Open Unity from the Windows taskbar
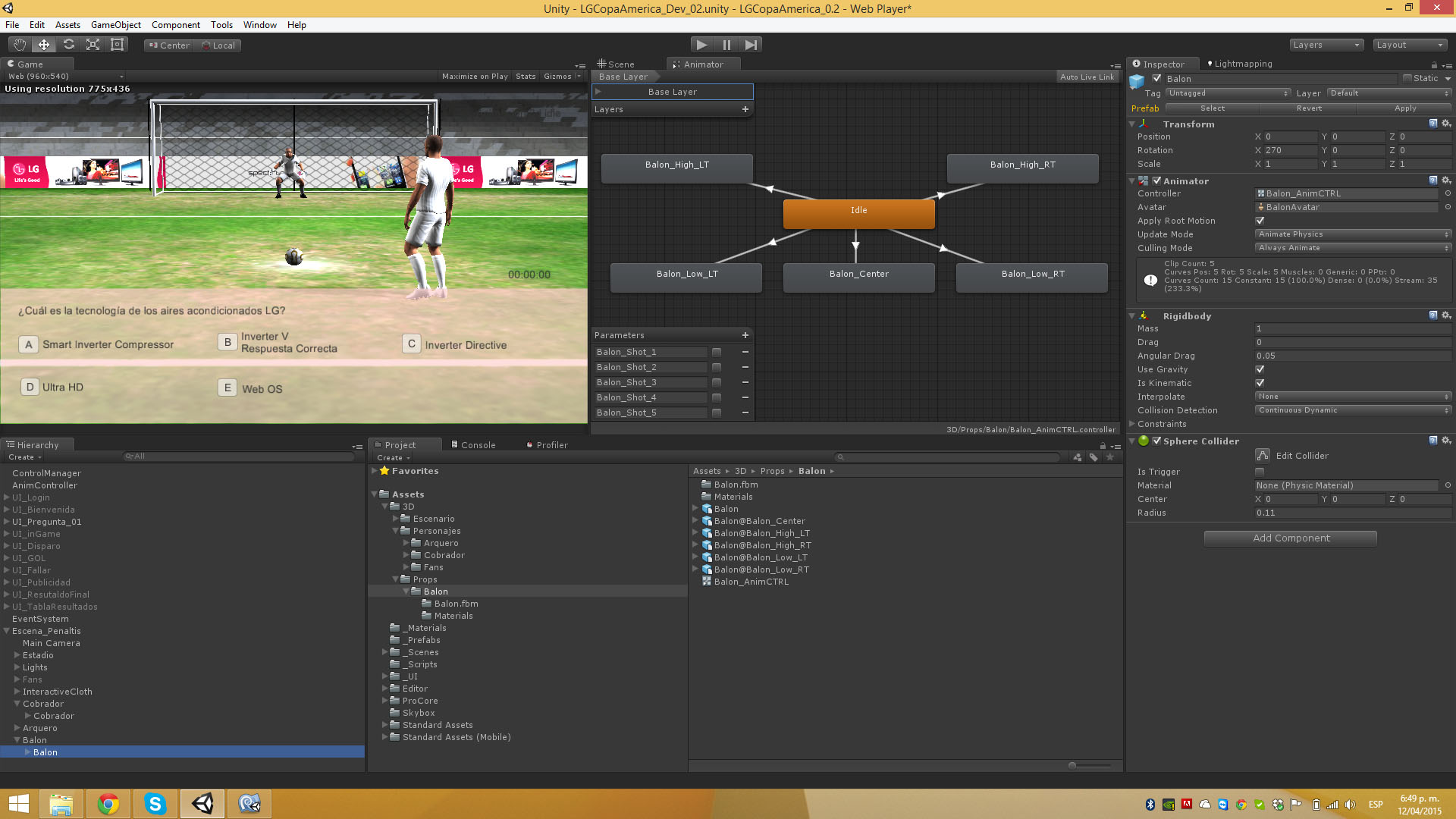Viewport: 1456px width, 819px height. tap(202, 803)
